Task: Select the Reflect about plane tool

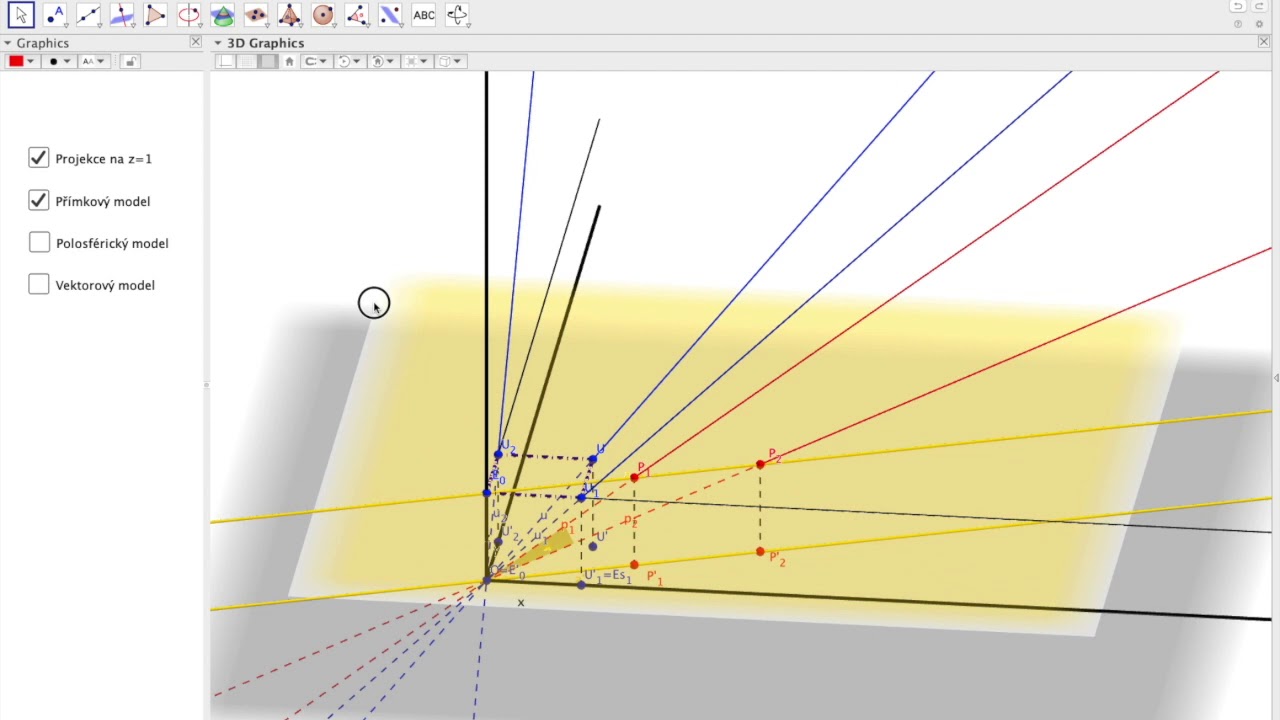Action: (390, 15)
